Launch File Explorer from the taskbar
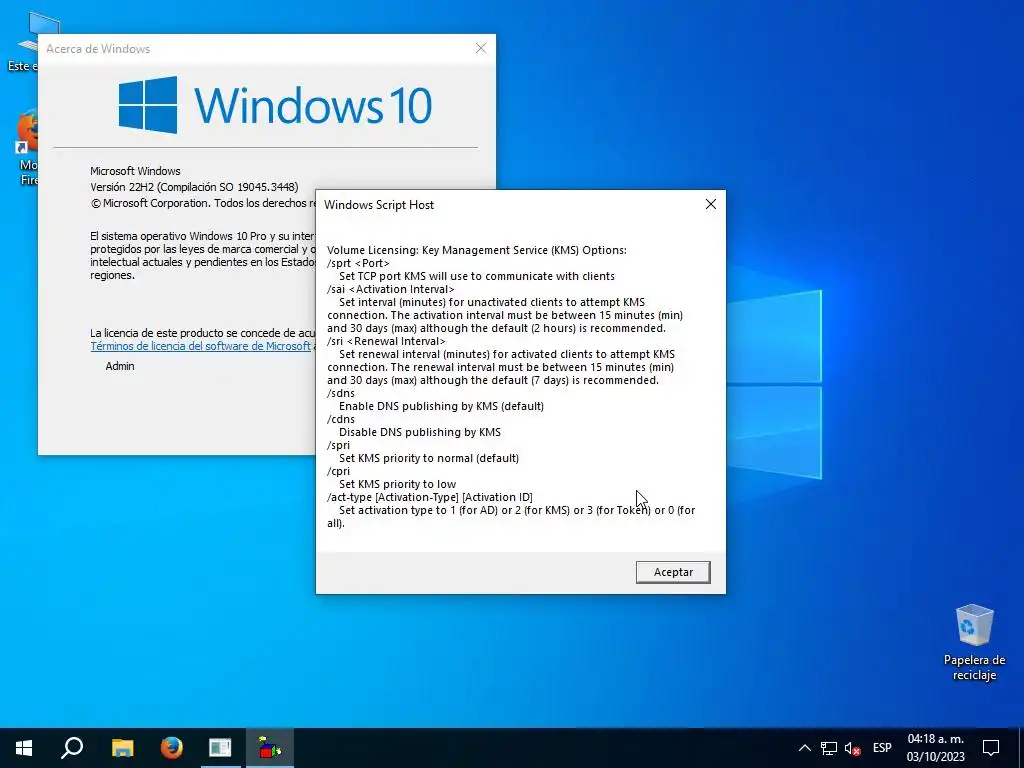The width and height of the screenshot is (1024, 768). click(122, 748)
